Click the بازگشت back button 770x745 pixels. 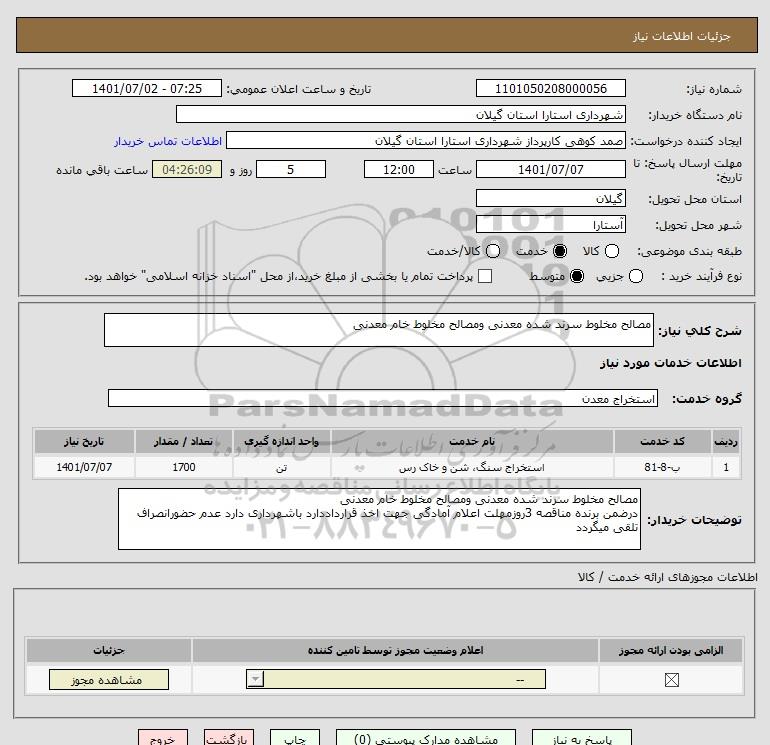pyautogui.click(x=229, y=738)
